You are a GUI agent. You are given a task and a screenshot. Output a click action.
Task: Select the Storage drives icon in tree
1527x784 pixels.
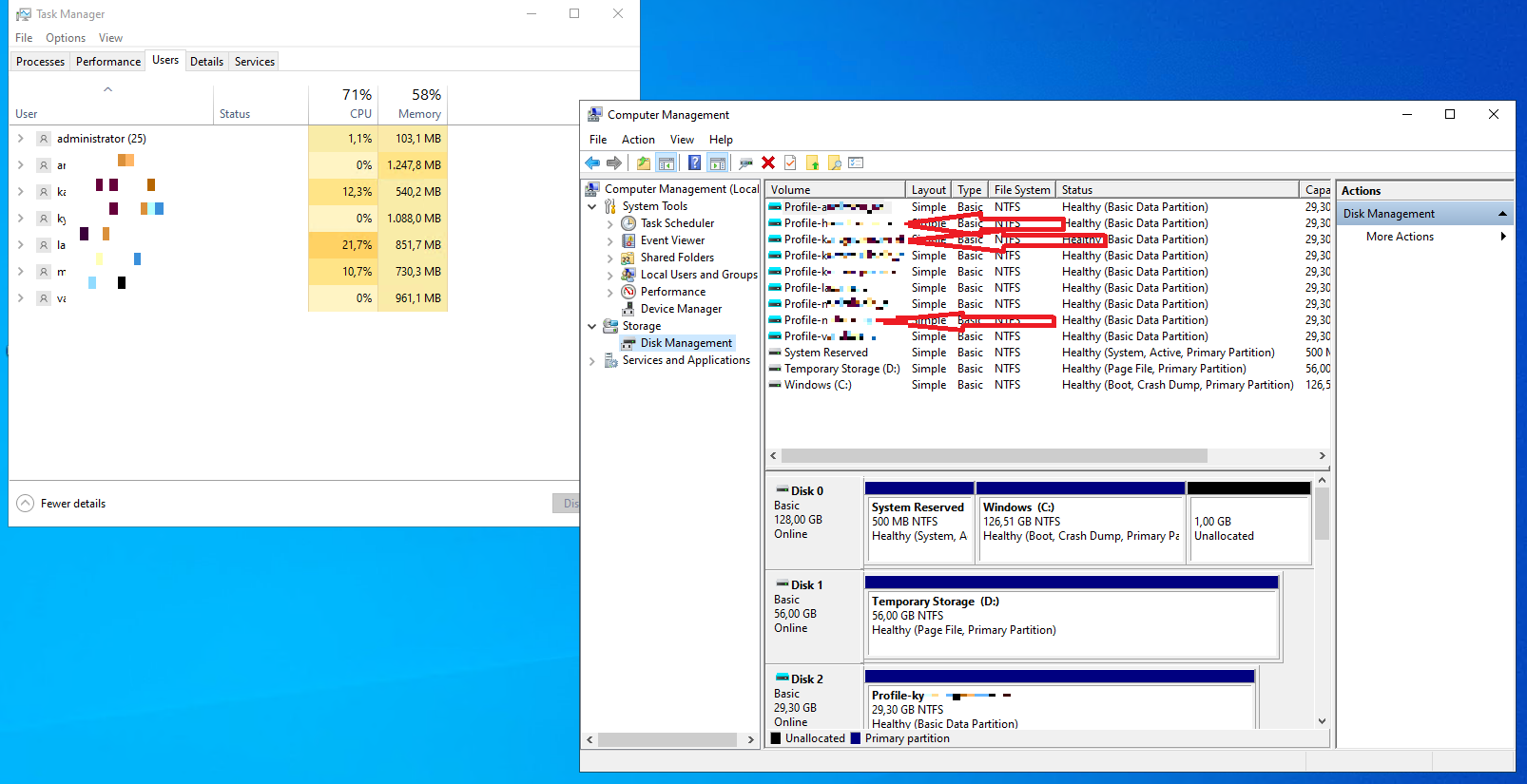pyautogui.click(x=610, y=326)
